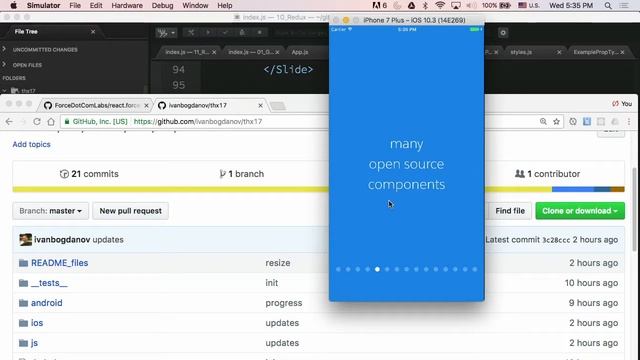Open the Debug menu
Image resolution: width=640 pixels, height=360 pixels.
(162, 5)
